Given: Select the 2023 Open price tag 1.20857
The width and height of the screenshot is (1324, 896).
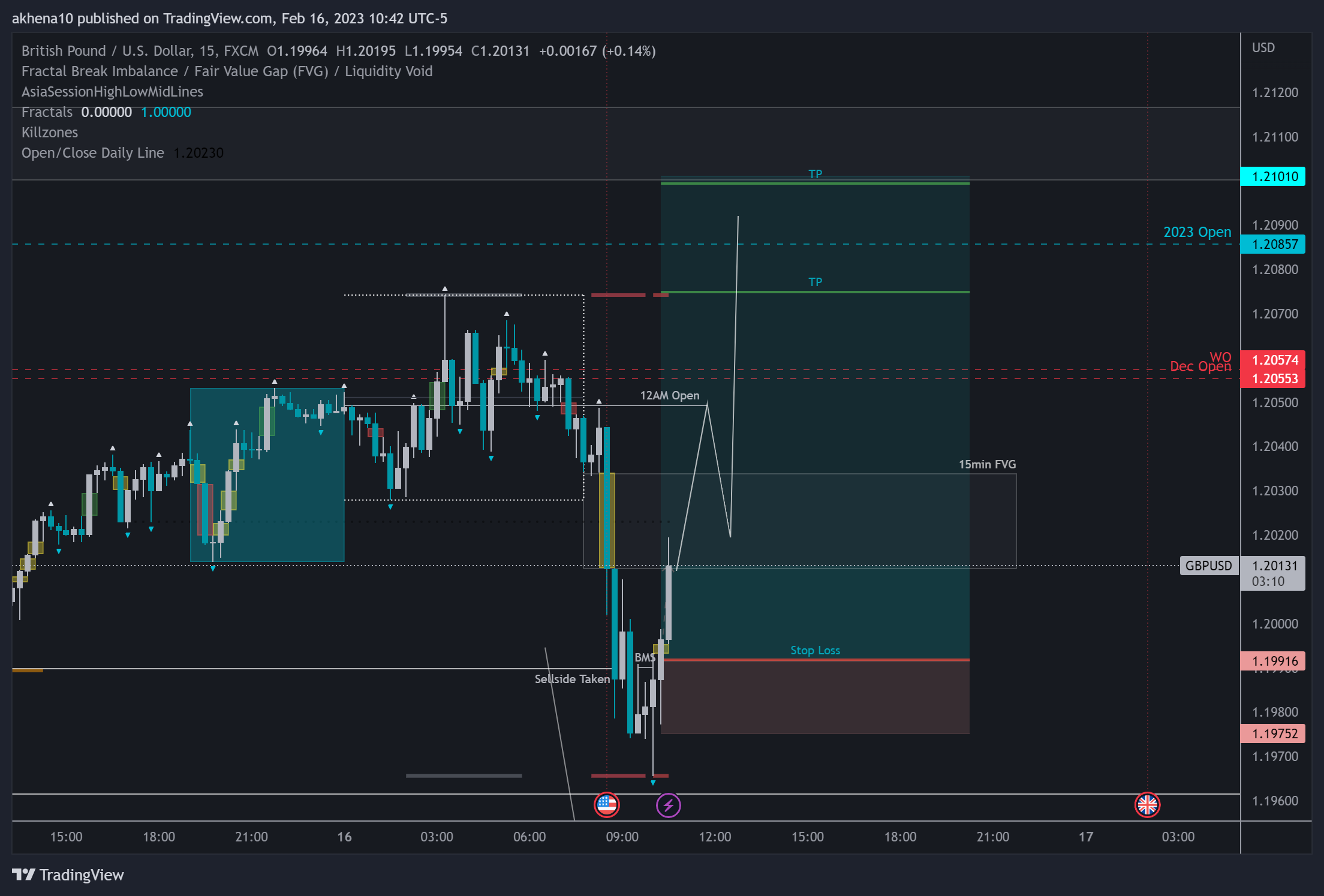Looking at the screenshot, I should (x=1272, y=244).
